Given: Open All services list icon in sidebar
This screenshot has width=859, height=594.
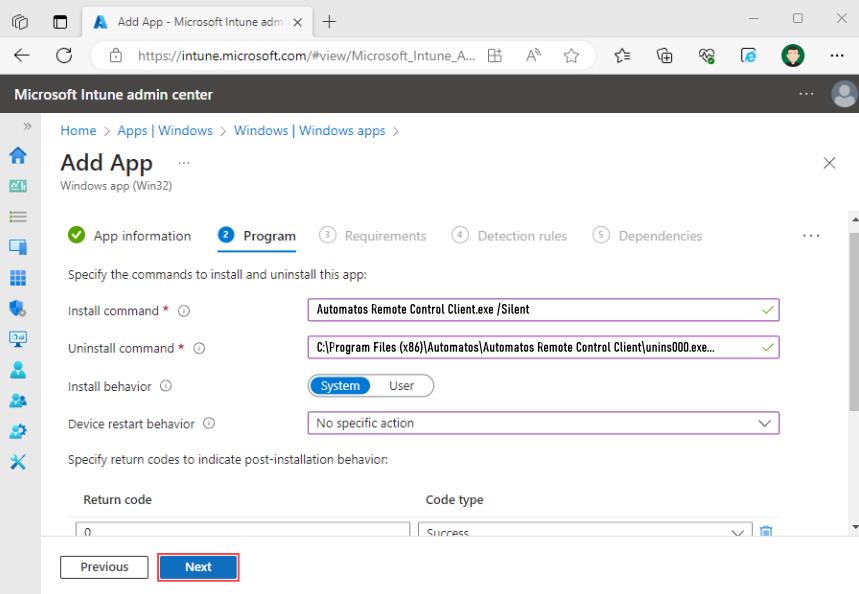Looking at the screenshot, I should click(18, 216).
